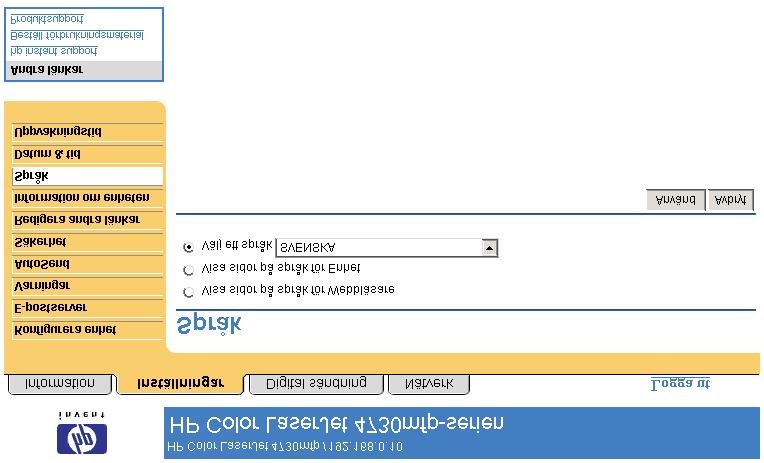The image size is (764, 463).
Task: Click the blue 'Språk' page heading
Action: click(x=209, y=325)
